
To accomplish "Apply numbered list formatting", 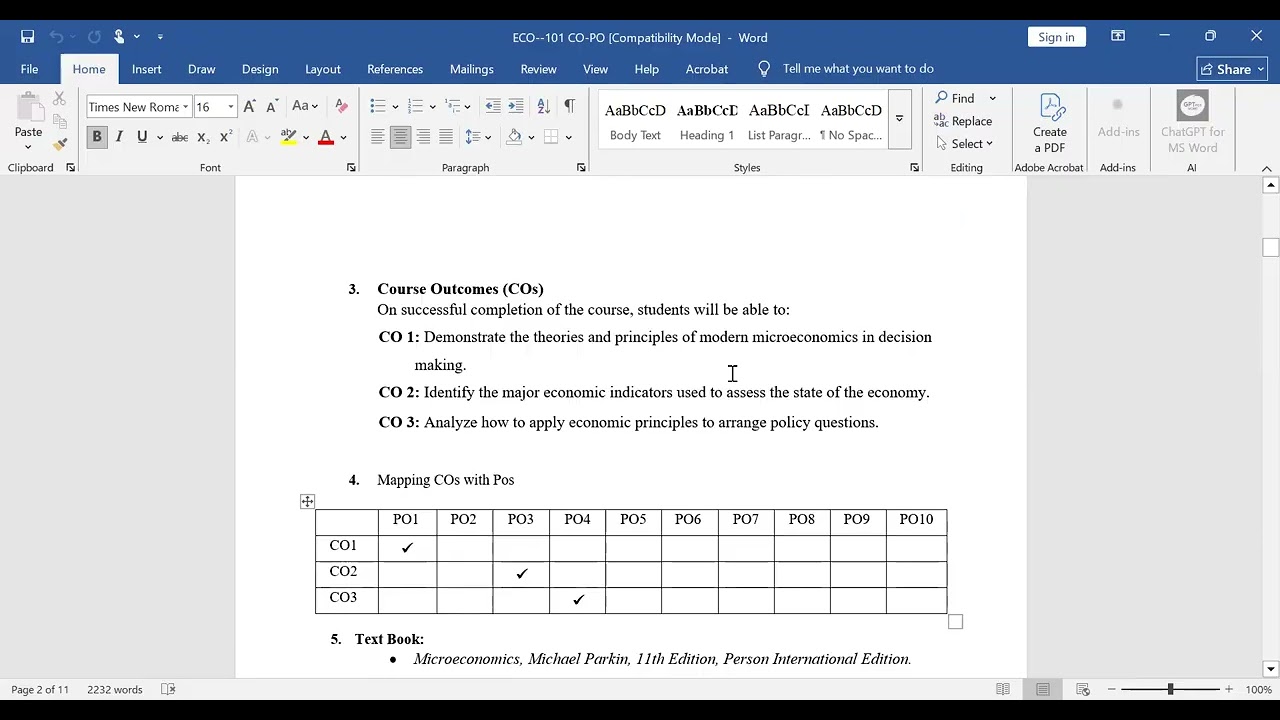I will (x=415, y=107).
